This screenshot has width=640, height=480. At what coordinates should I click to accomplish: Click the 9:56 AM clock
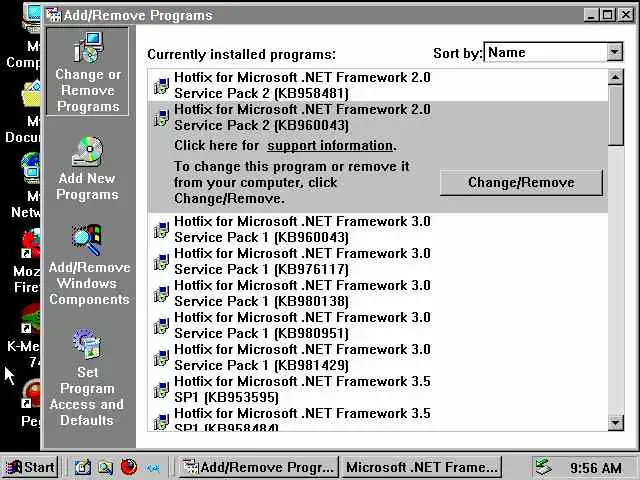596,468
